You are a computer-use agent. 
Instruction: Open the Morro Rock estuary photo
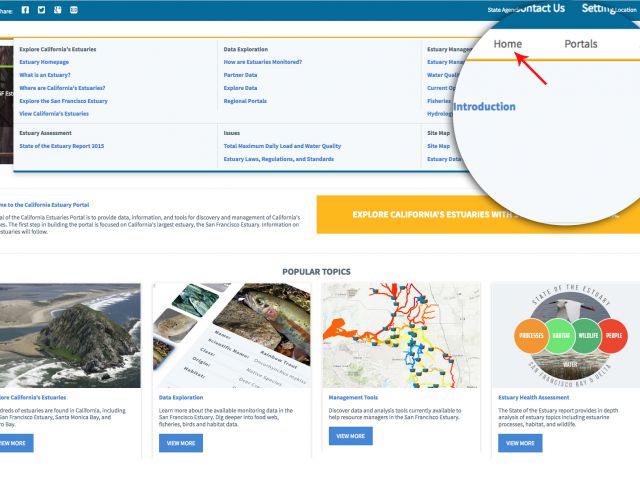pyautogui.click(x=70, y=336)
